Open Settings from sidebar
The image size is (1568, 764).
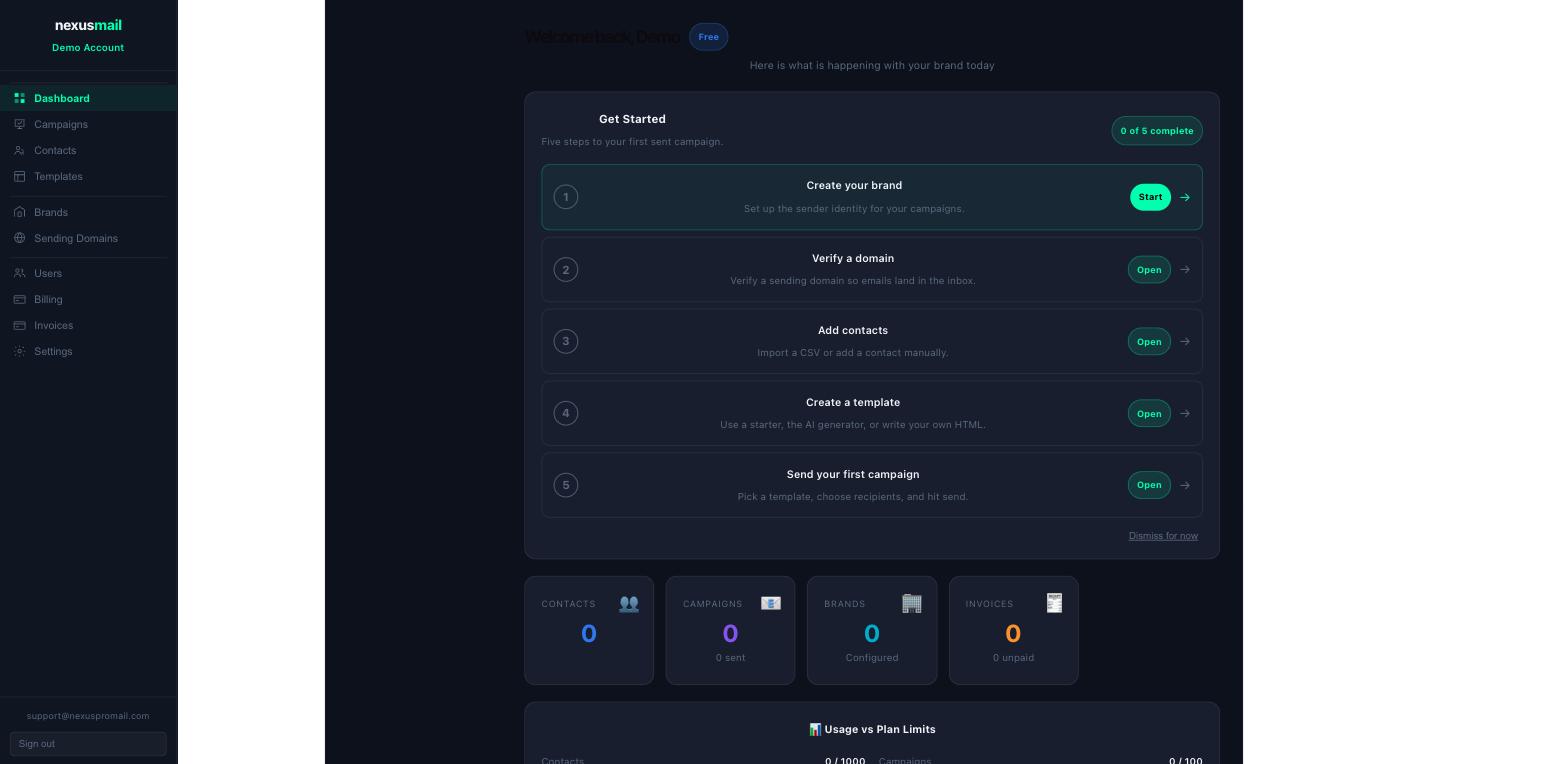coord(88,351)
